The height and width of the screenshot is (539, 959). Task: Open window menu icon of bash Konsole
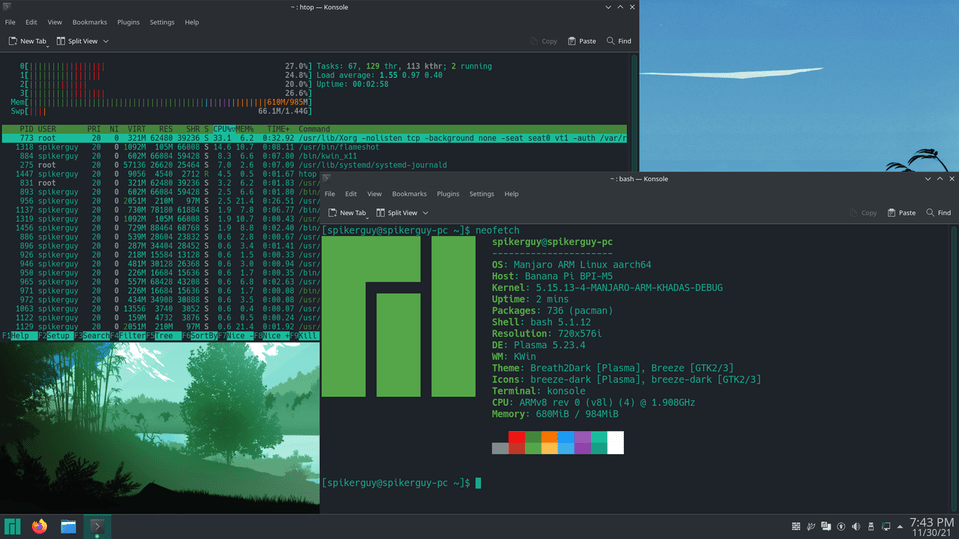coord(327,178)
